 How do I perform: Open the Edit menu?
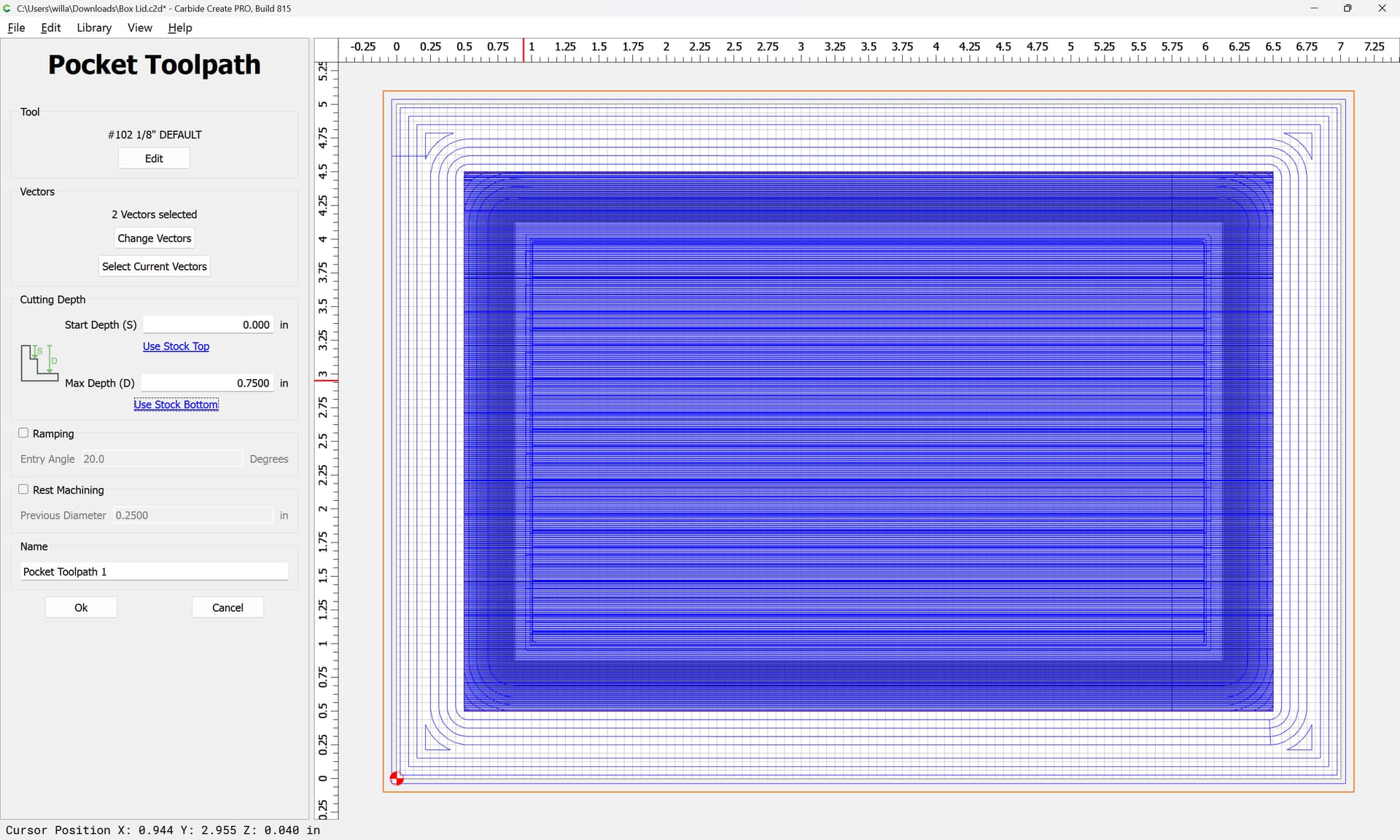tap(50, 28)
